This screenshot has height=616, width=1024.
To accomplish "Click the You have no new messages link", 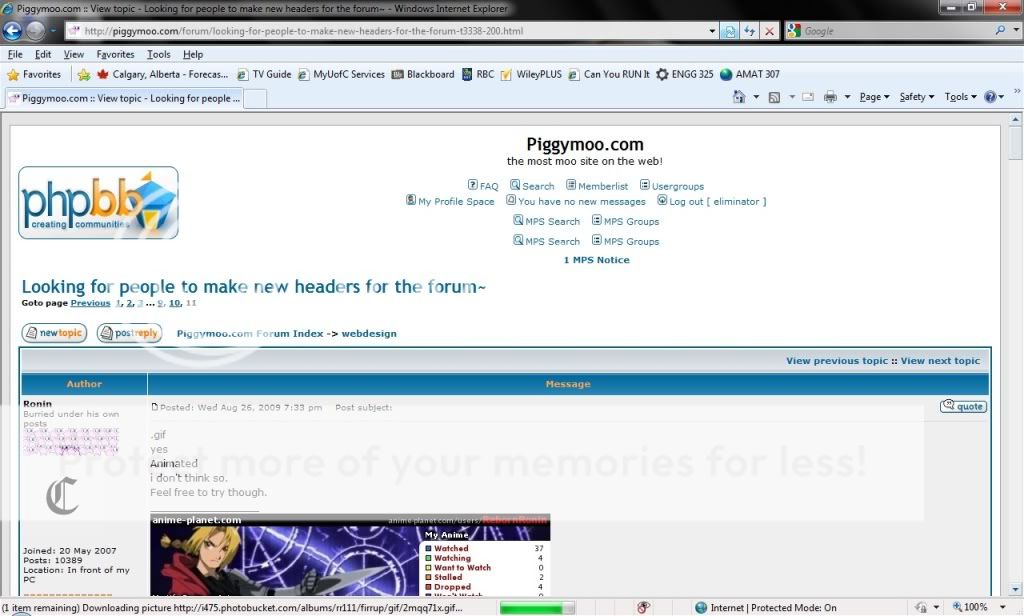I will coord(576,201).
